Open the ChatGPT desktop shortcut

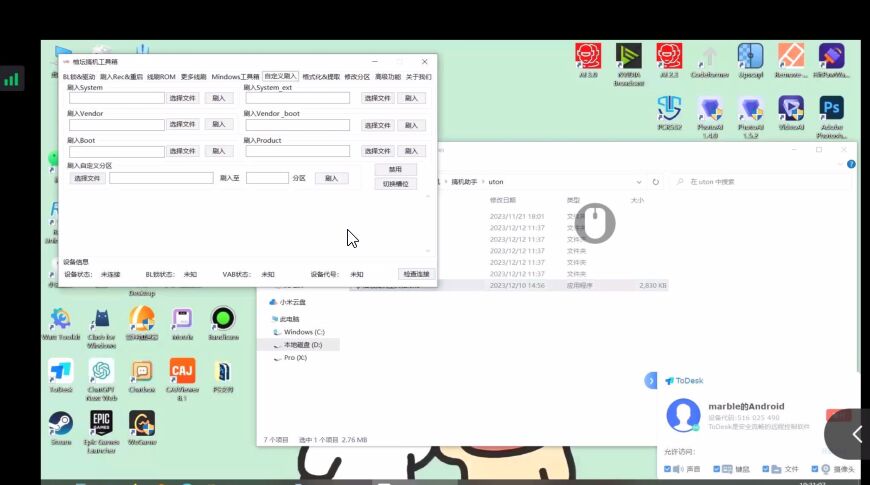(x=101, y=371)
